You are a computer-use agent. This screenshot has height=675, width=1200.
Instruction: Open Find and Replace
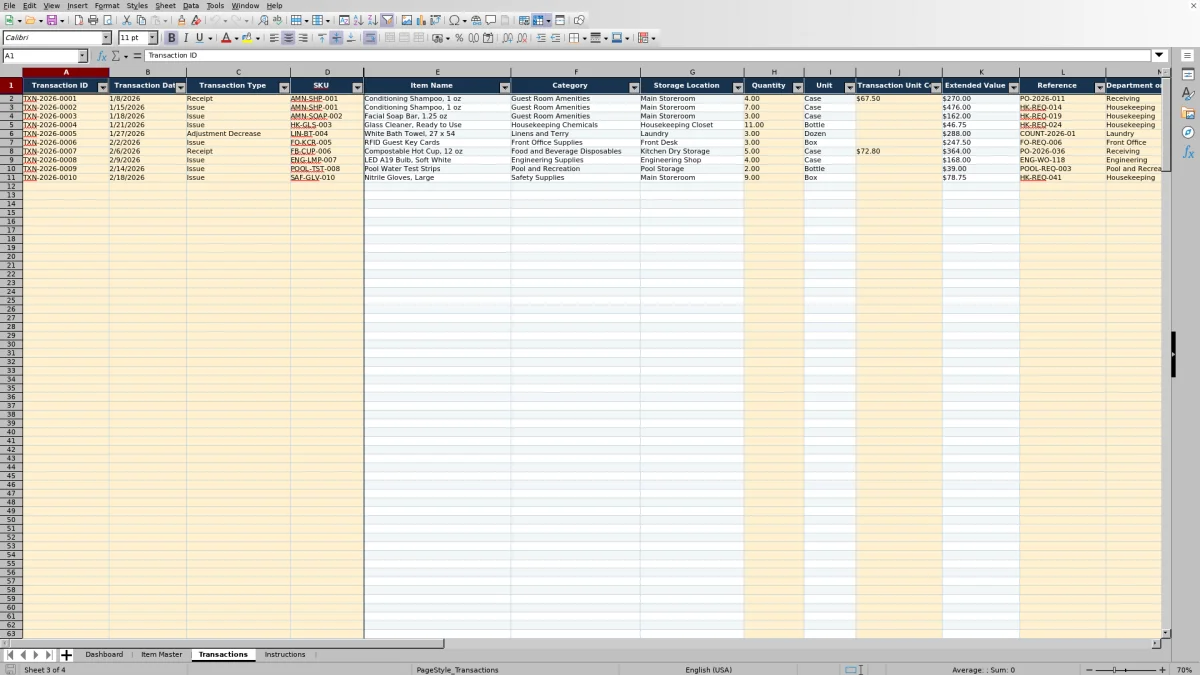pyautogui.click(x=263, y=20)
